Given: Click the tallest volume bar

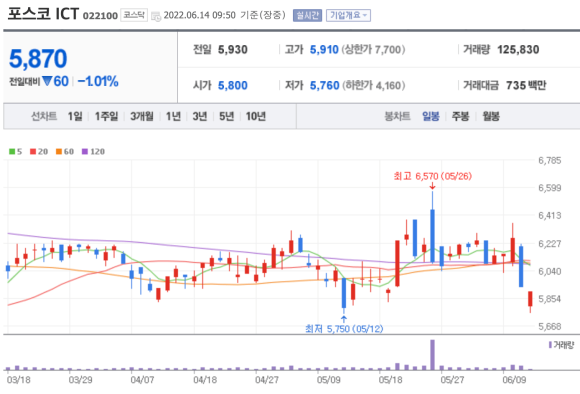Looking at the screenshot, I should coord(432,355).
